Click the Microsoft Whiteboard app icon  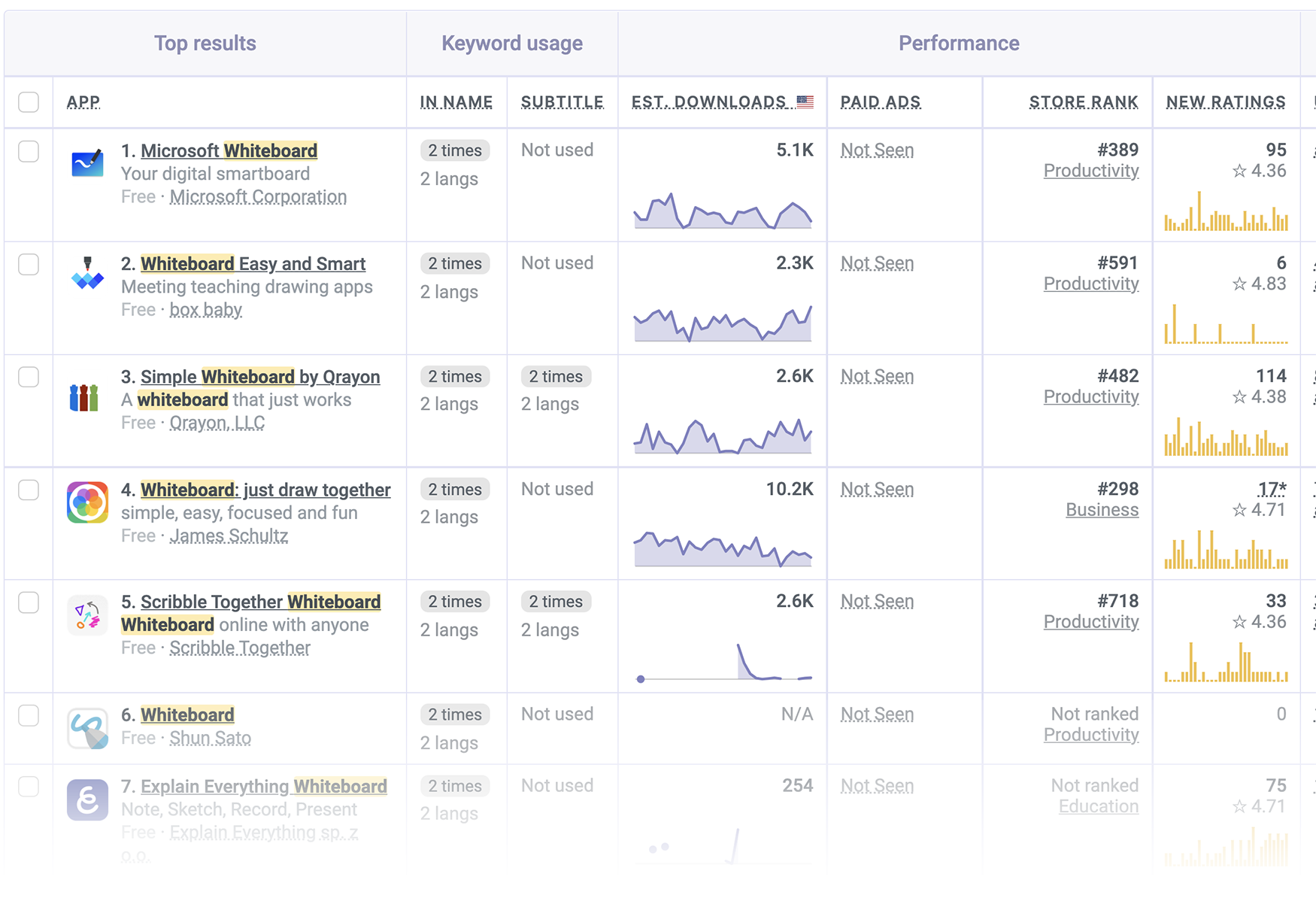click(x=87, y=164)
